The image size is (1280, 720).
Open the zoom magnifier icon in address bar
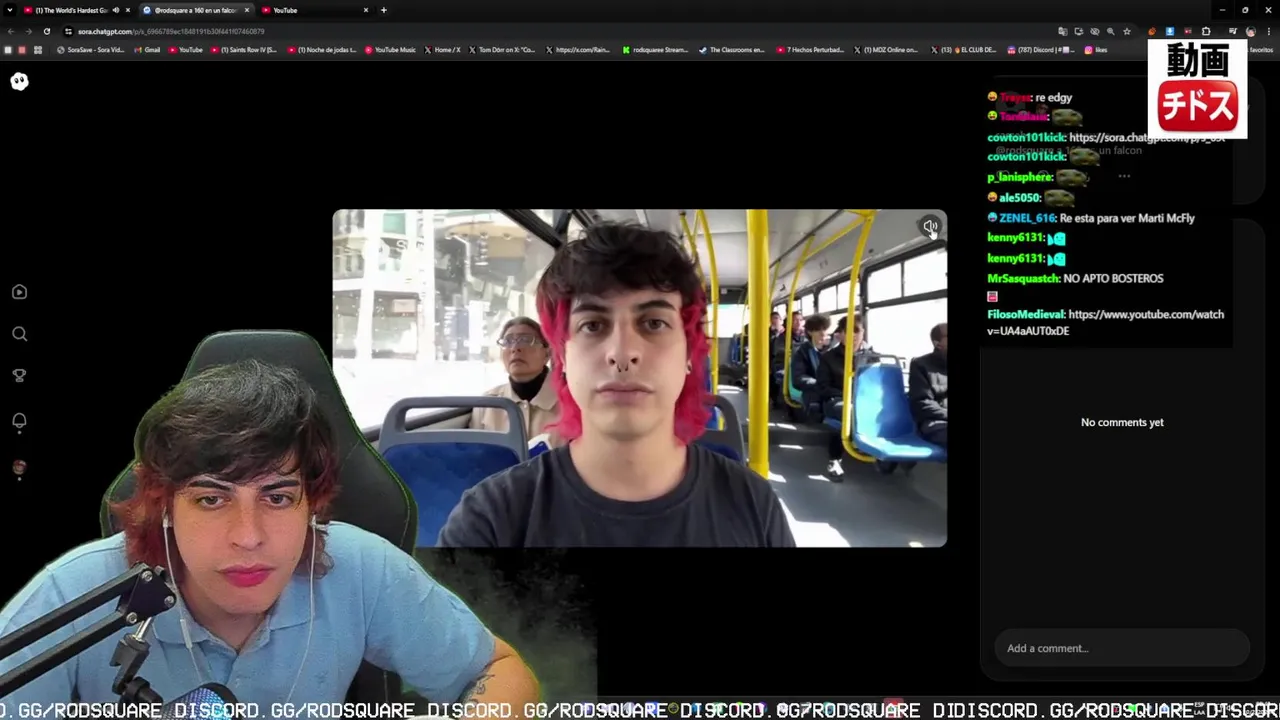pos(1111,31)
